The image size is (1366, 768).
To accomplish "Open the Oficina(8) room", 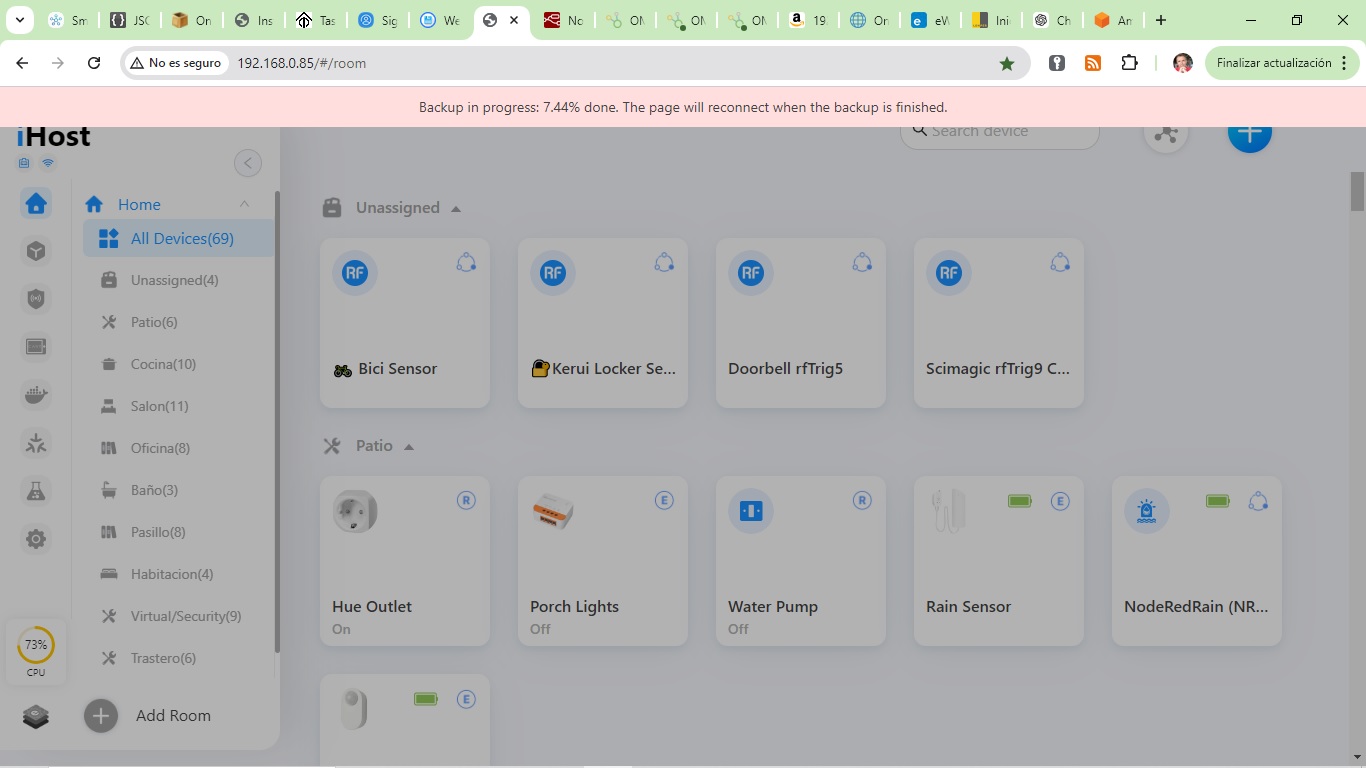I will [178, 448].
